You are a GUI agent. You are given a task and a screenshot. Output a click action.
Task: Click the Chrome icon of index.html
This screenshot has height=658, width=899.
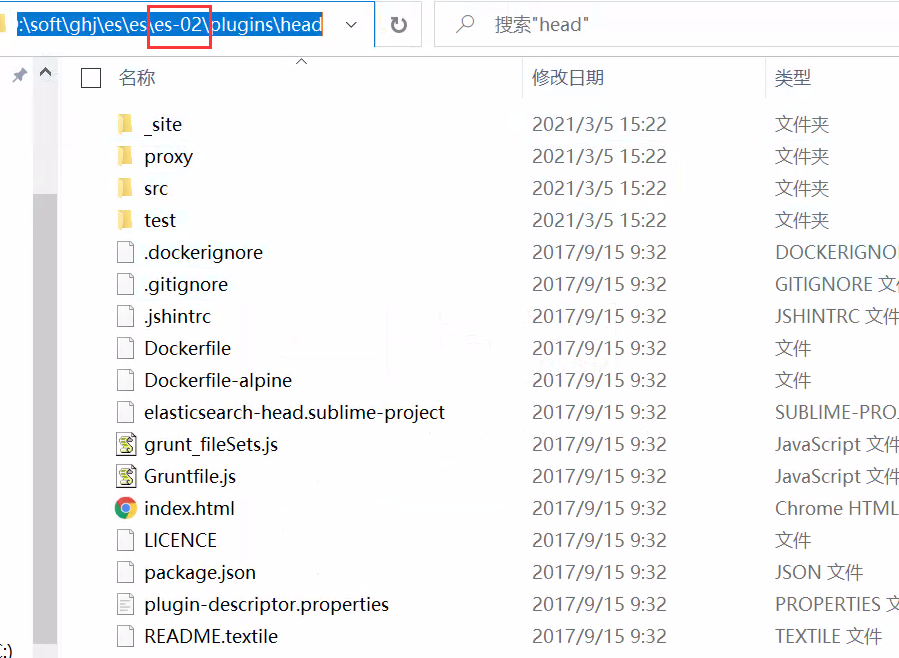click(126, 508)
